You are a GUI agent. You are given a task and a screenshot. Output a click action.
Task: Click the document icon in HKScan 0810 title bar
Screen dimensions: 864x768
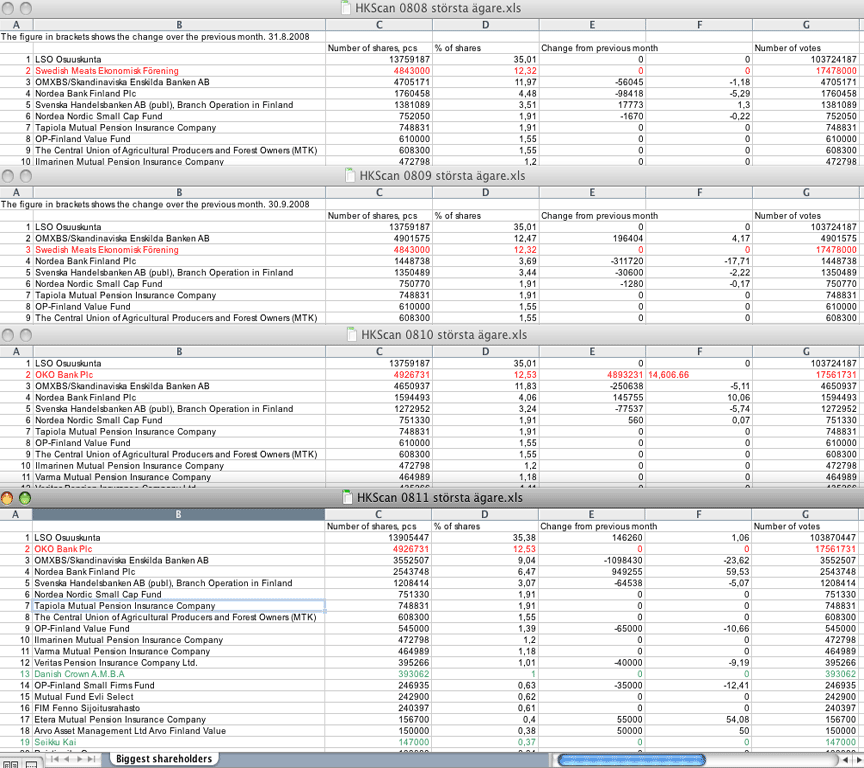click(x=352, y=334)
